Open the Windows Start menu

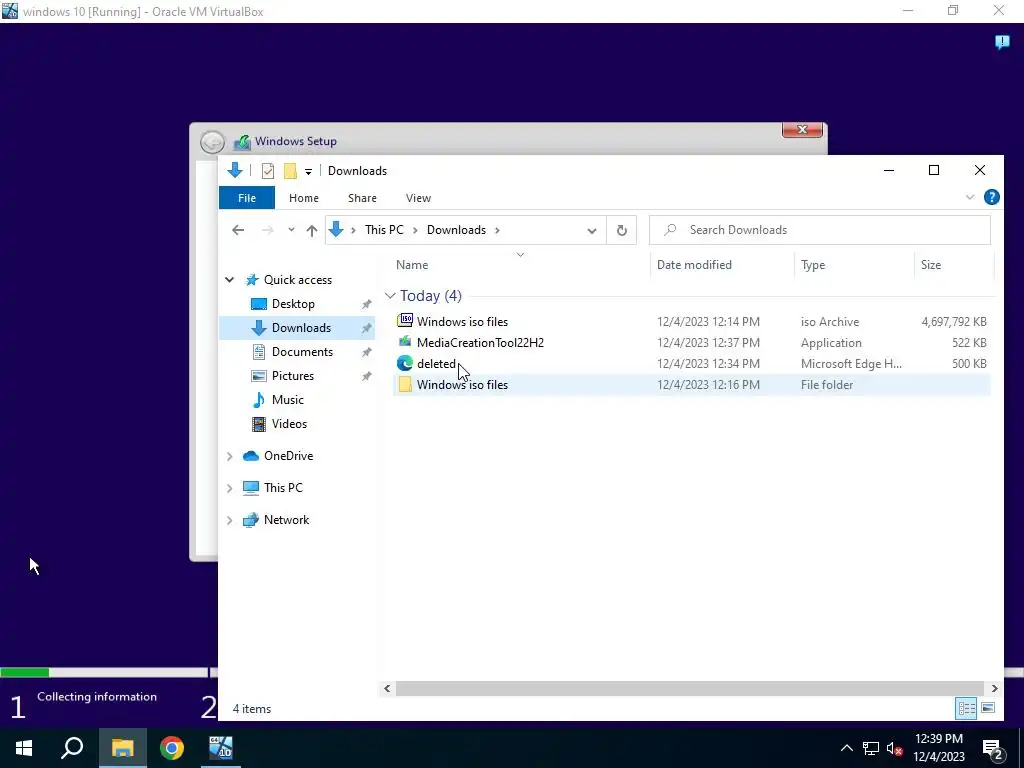pyautogui.click(x=24, y=748)
